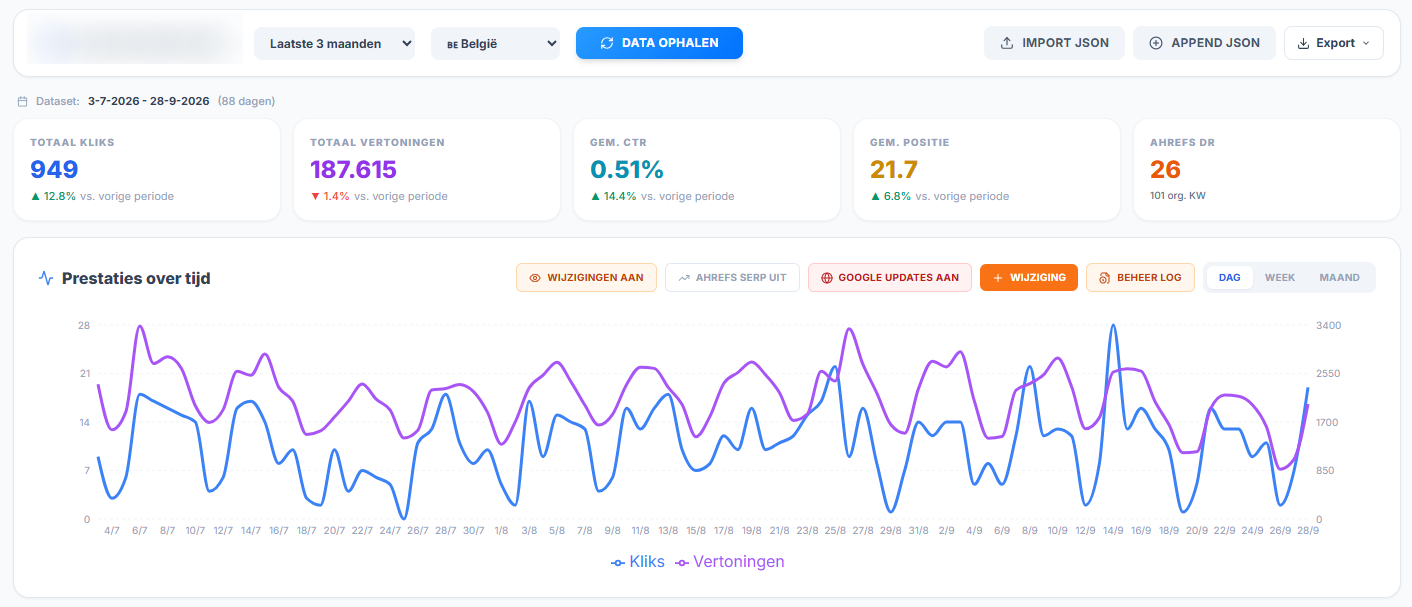
Task: Click the 'Prestaties over tijd' heading
Action: (136, 278)
